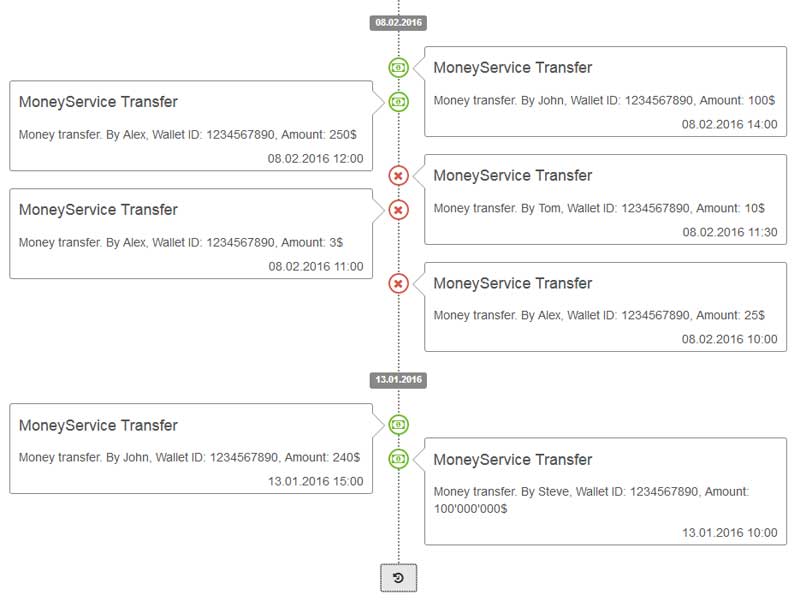Open the transfer card dated 13.01.2016 15:00
This screenshot has height=607, width=800.
point(191,449)
